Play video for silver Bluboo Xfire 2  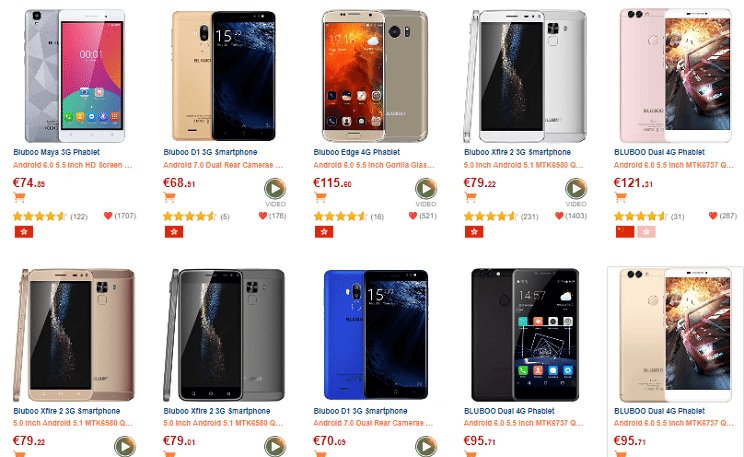coord(576,189)
